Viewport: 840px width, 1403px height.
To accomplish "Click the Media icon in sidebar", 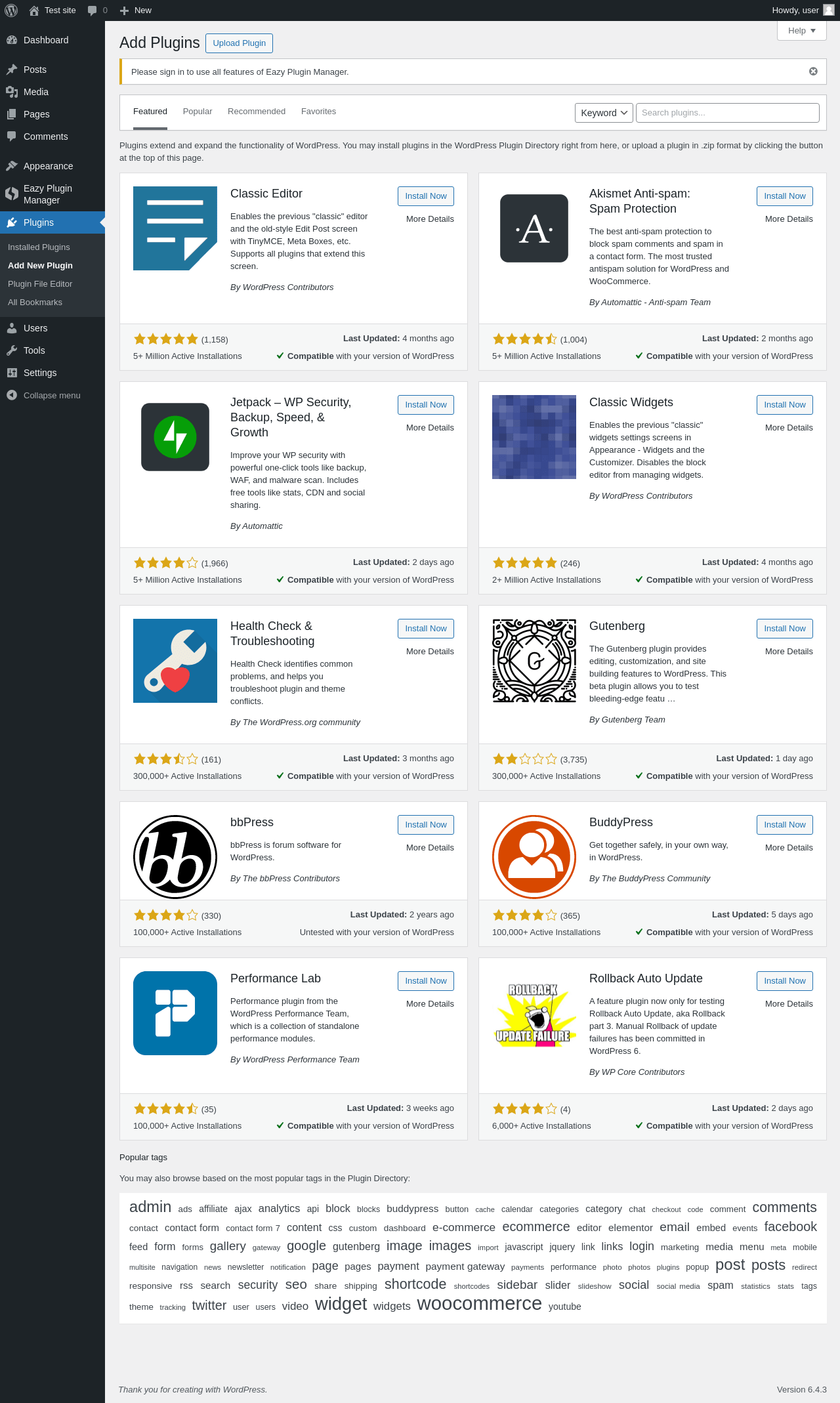I will click(12, 92).
